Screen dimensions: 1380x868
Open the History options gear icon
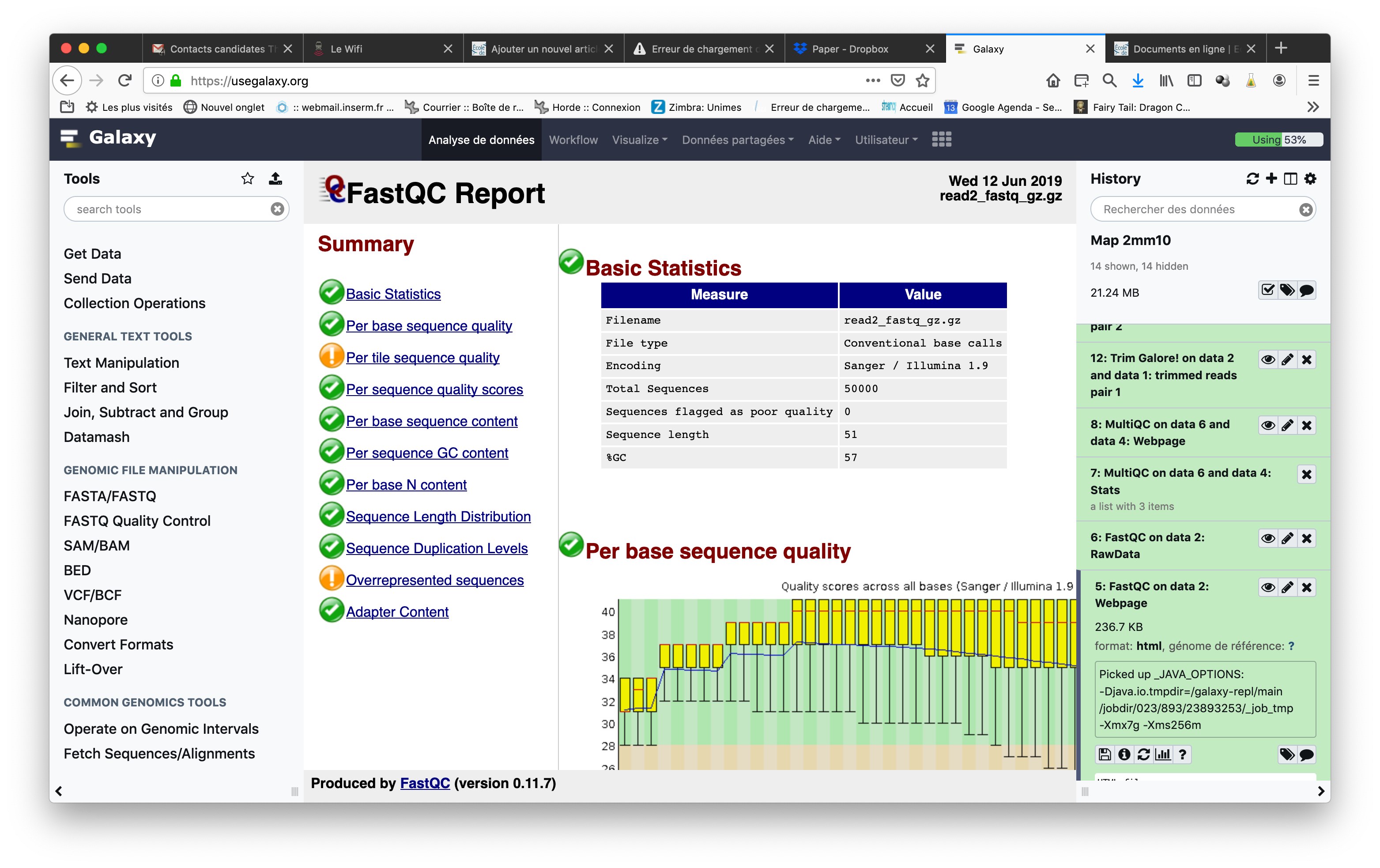1310,179
